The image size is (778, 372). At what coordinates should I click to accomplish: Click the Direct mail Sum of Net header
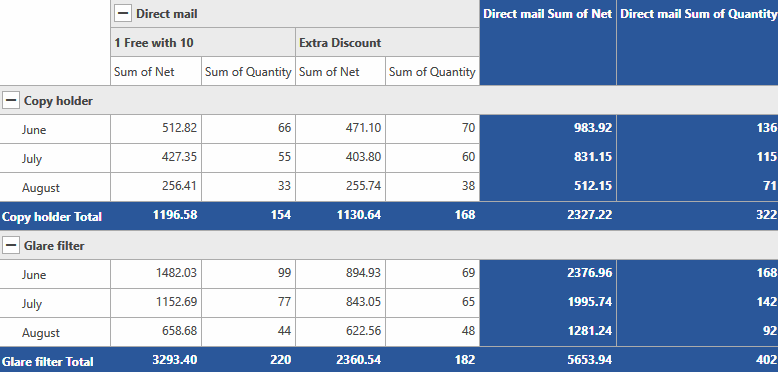(548, 43)
